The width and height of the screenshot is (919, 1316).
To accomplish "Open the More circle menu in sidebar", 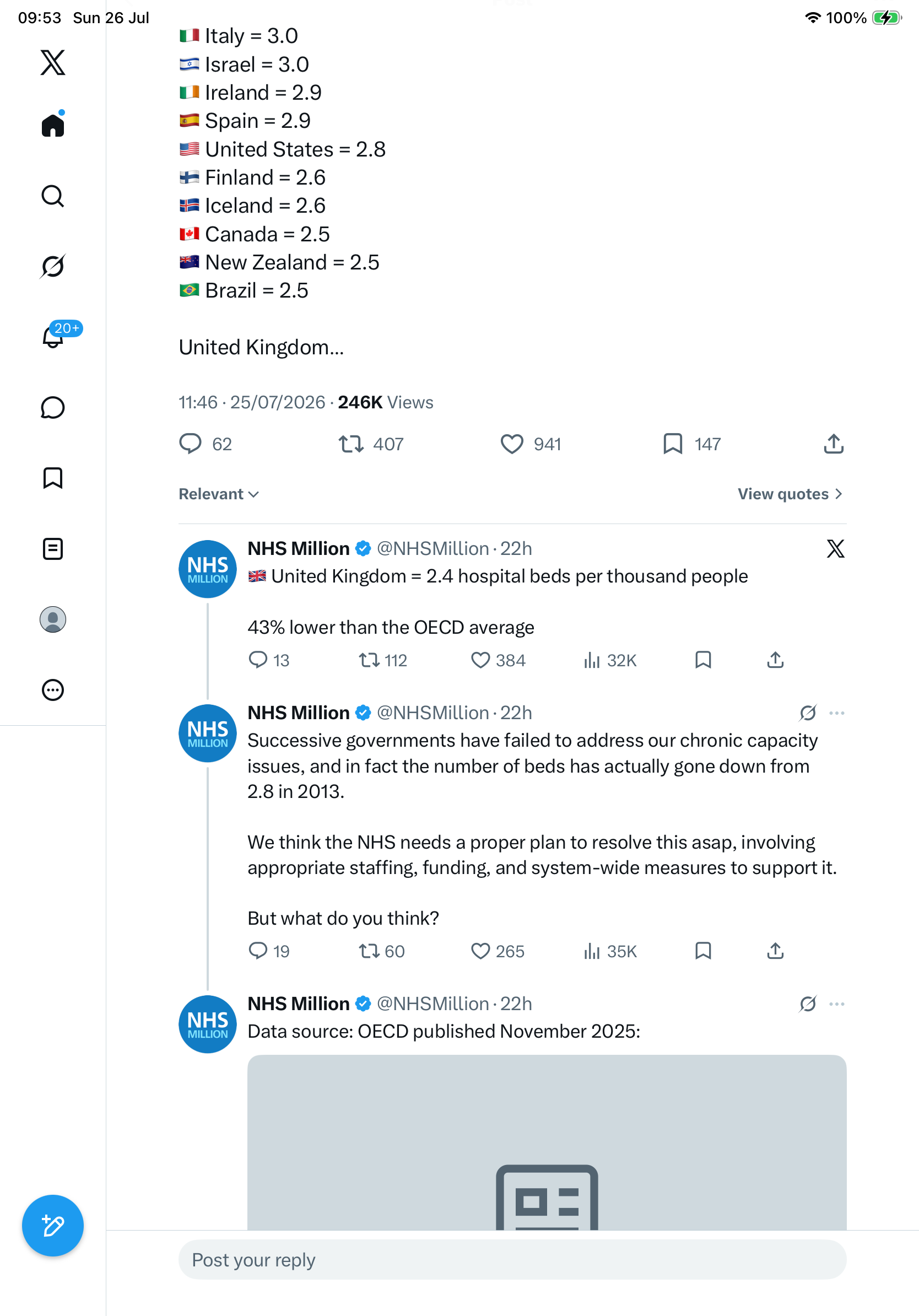I will pyautogui.click(x=53, y=690).
